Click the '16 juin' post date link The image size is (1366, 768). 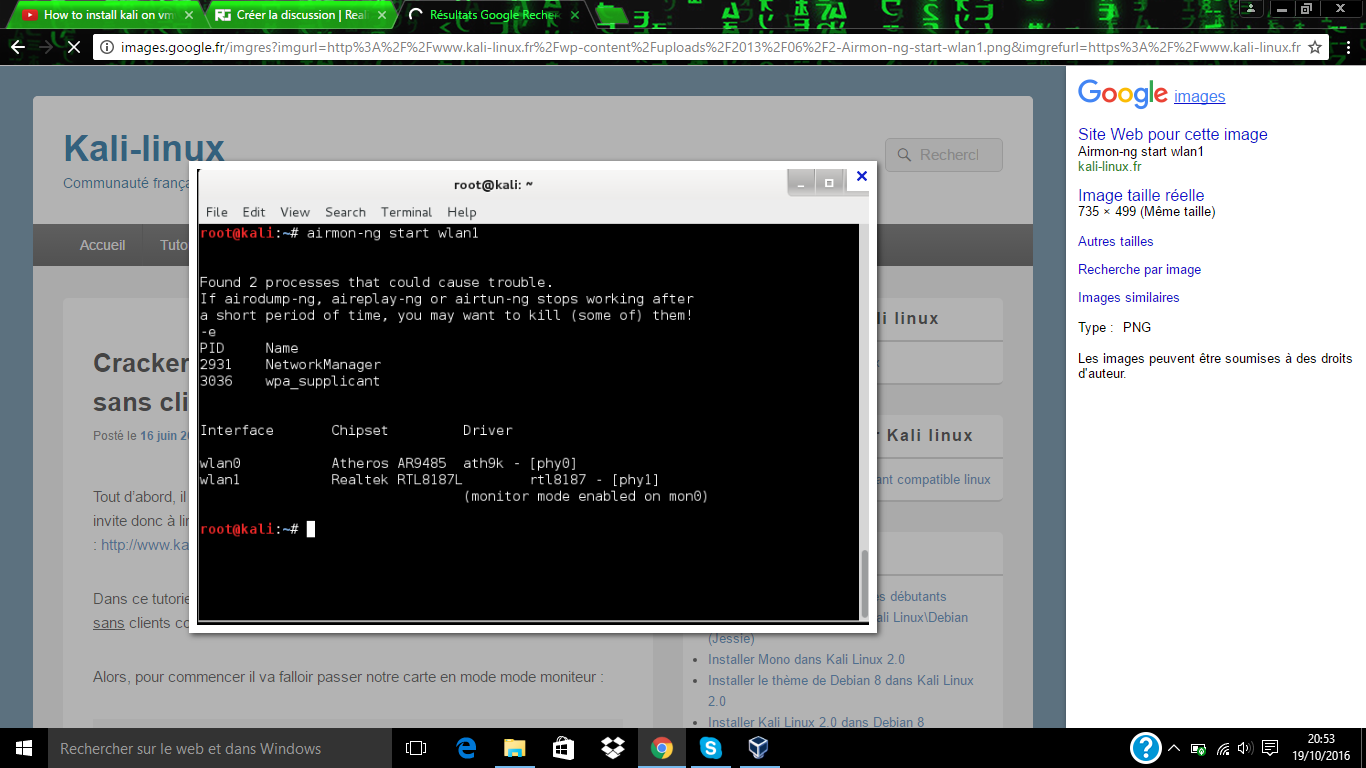click(x=165, y=436)
